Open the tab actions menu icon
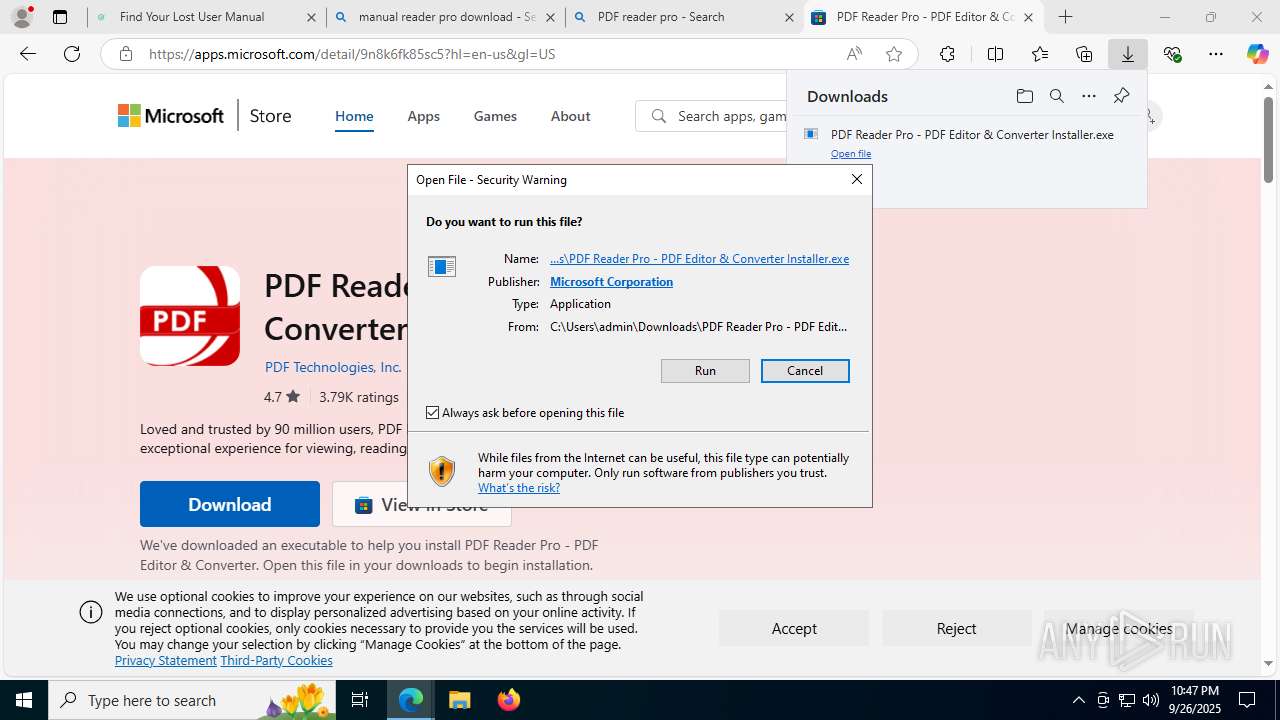This screenshot has width=1280, height=720. (x=60, y=17)
